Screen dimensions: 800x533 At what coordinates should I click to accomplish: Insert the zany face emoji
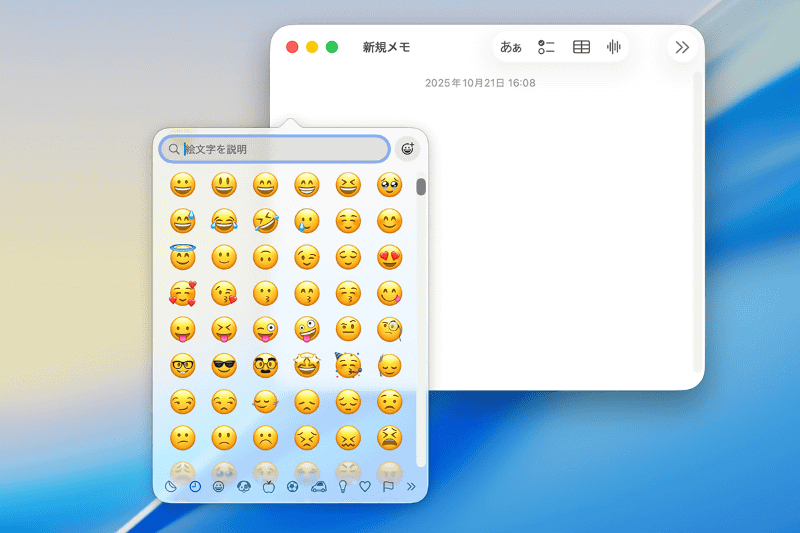[307, 329]
